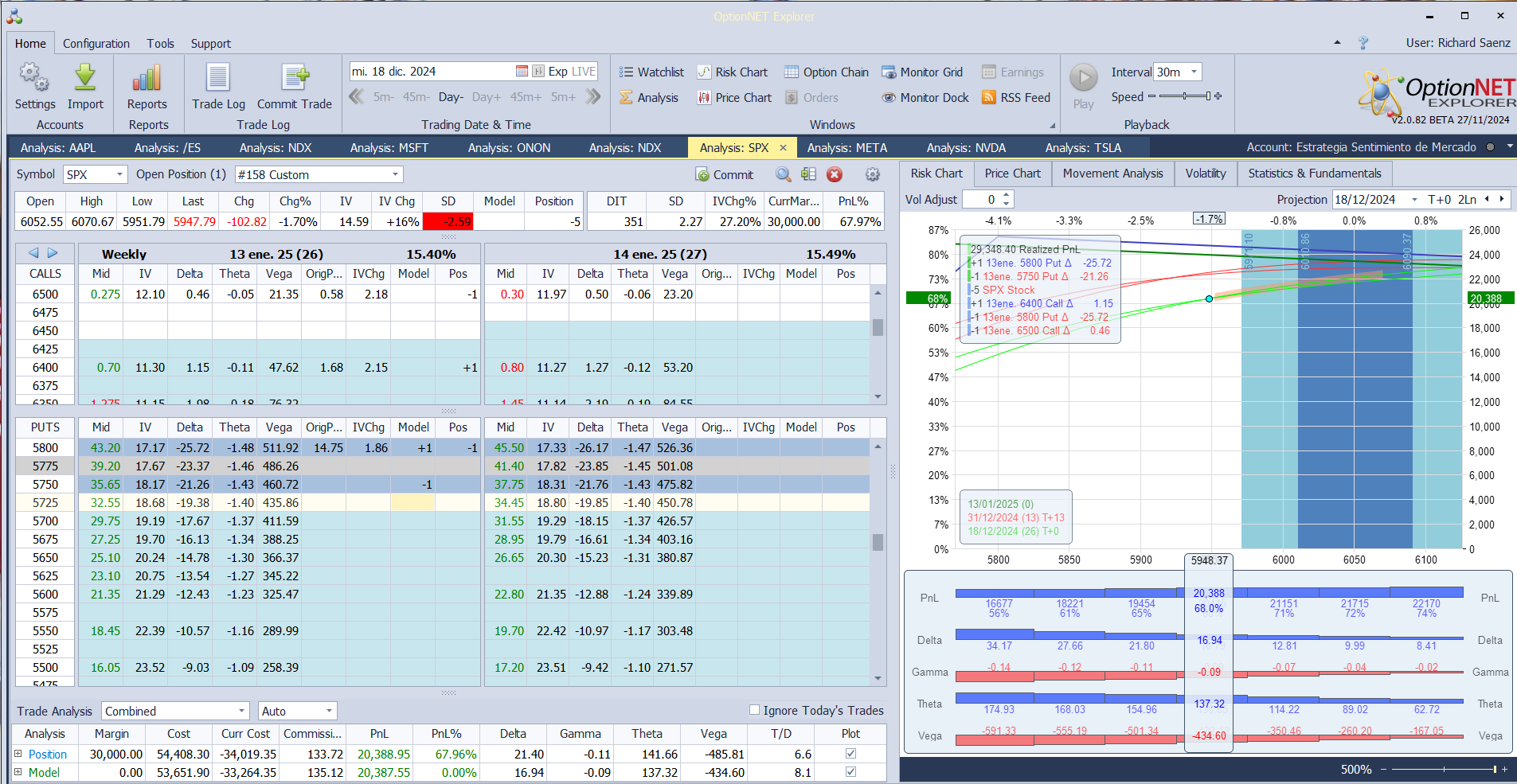
Task: Open the Trade Log
Action: 218,86
